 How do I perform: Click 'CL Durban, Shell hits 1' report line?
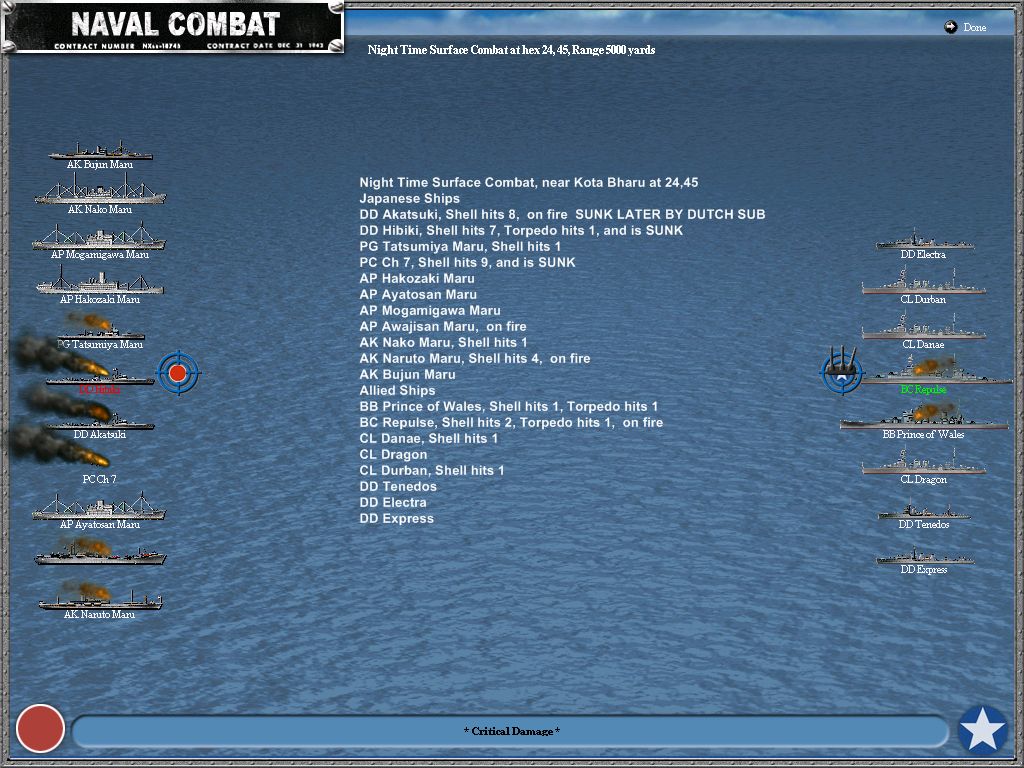[x=432, y=470]
